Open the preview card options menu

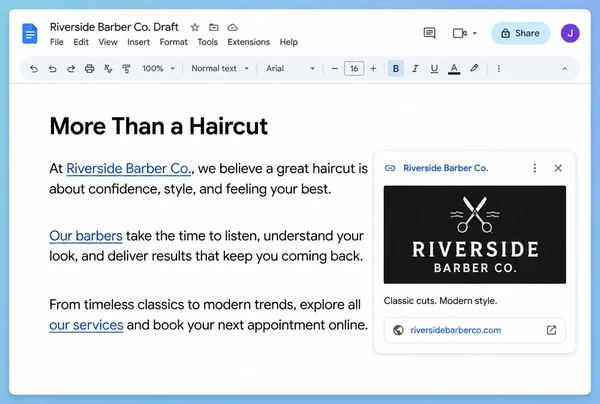[535, 168]
